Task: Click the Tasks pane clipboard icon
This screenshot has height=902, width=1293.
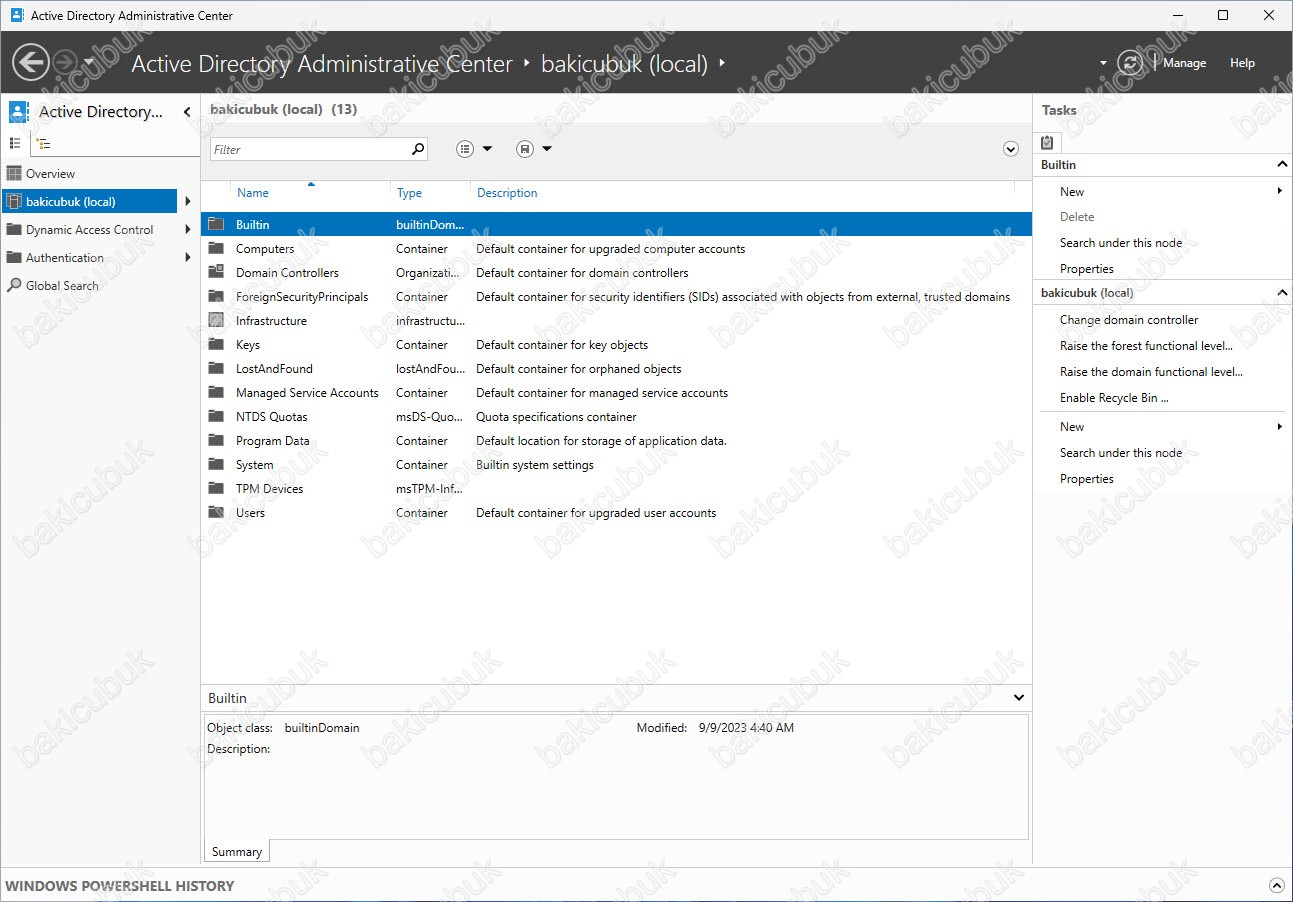Action: pos(1047,143)
